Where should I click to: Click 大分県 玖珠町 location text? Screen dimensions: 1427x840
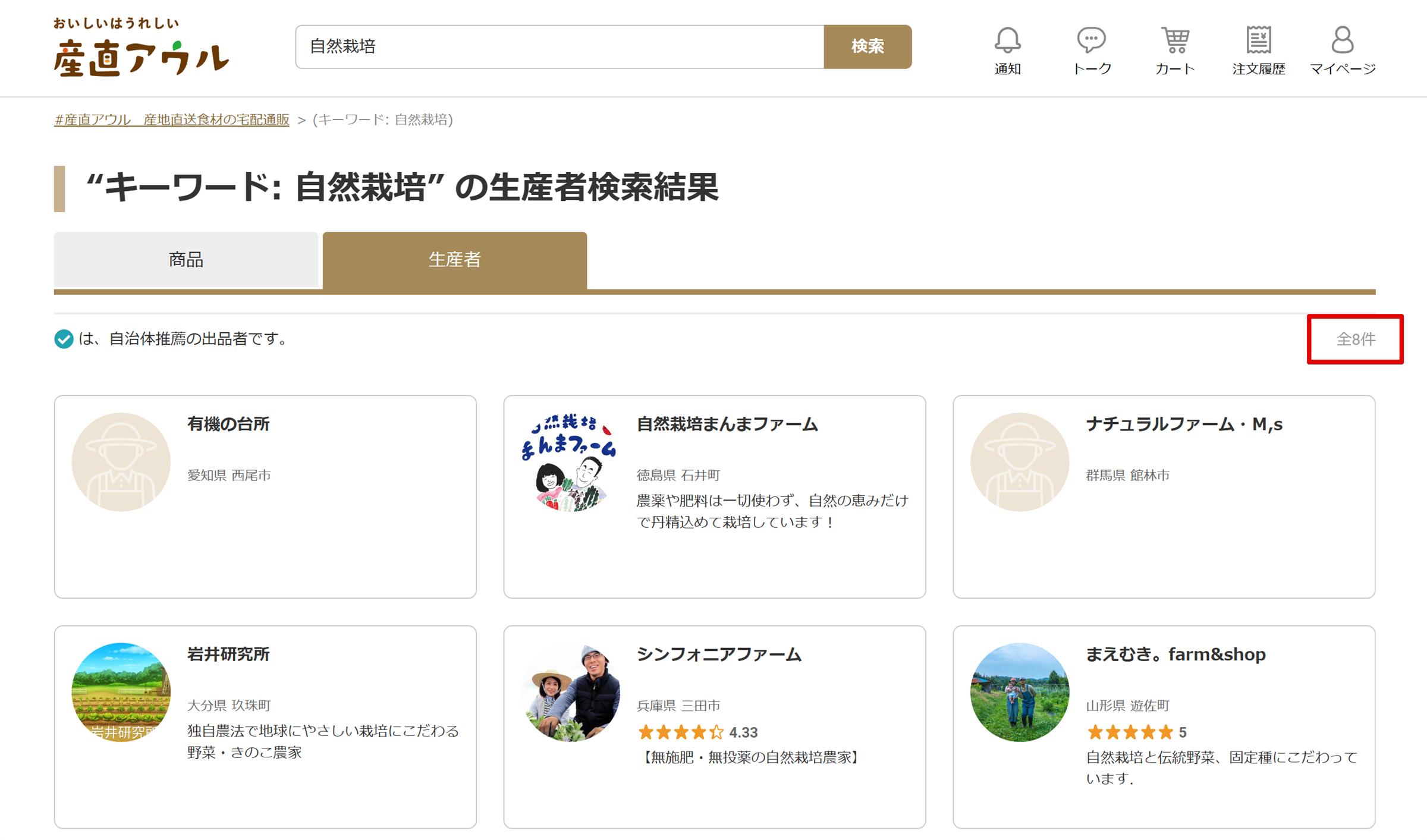tap(229, 705)
